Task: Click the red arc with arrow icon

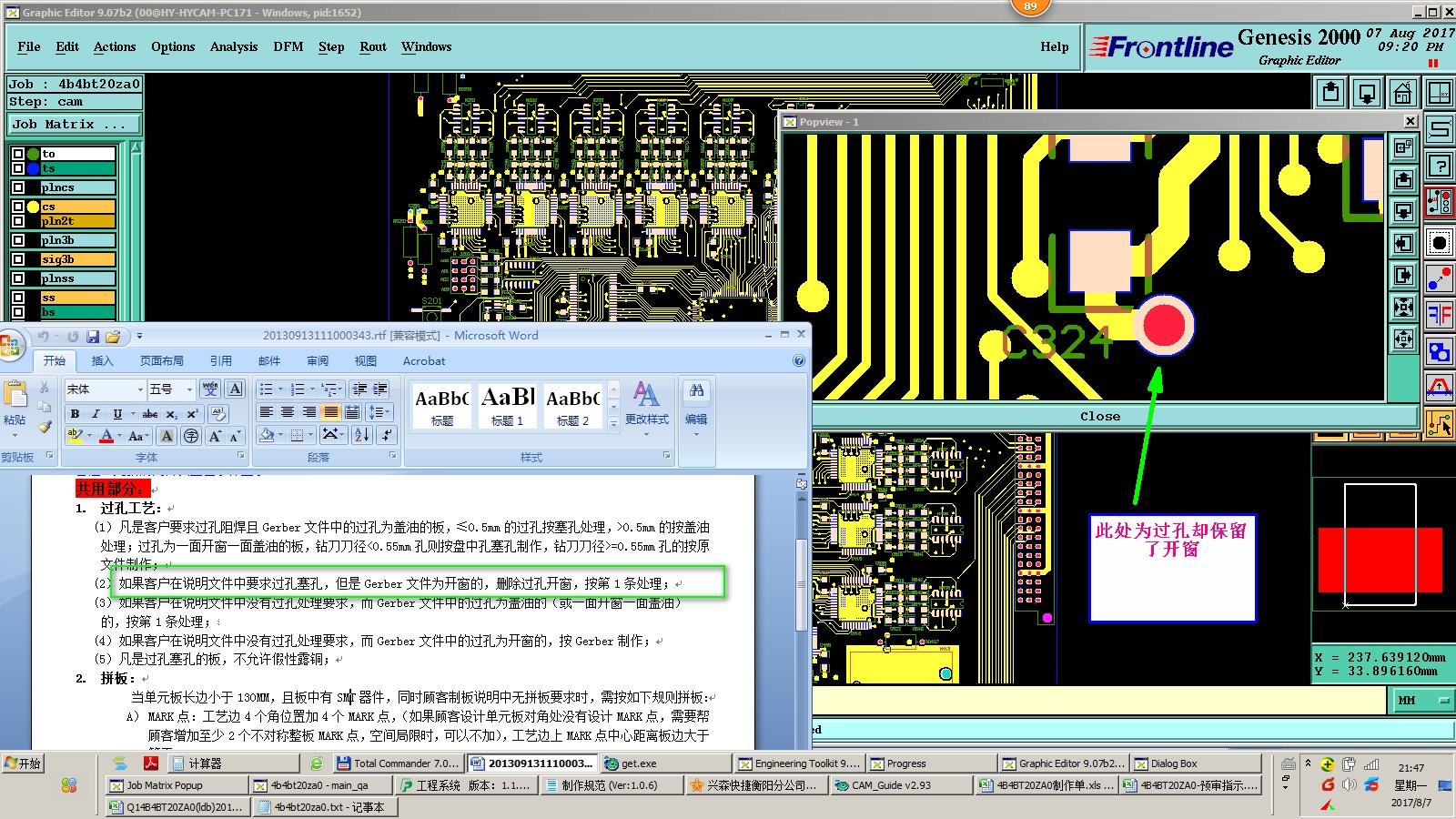Action: (1440, 388)
